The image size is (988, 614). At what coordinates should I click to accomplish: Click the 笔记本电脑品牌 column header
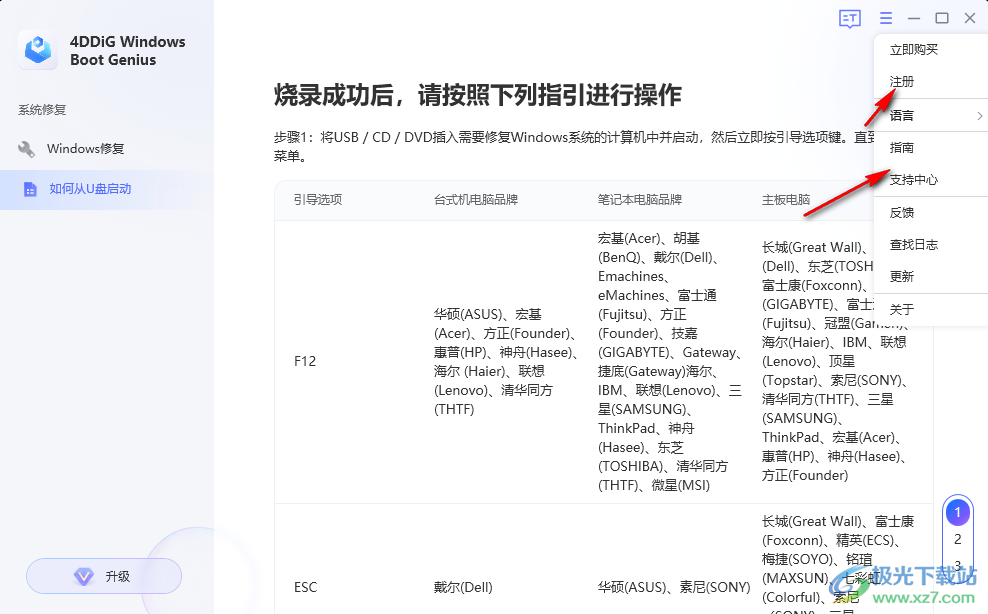point(640,200)
